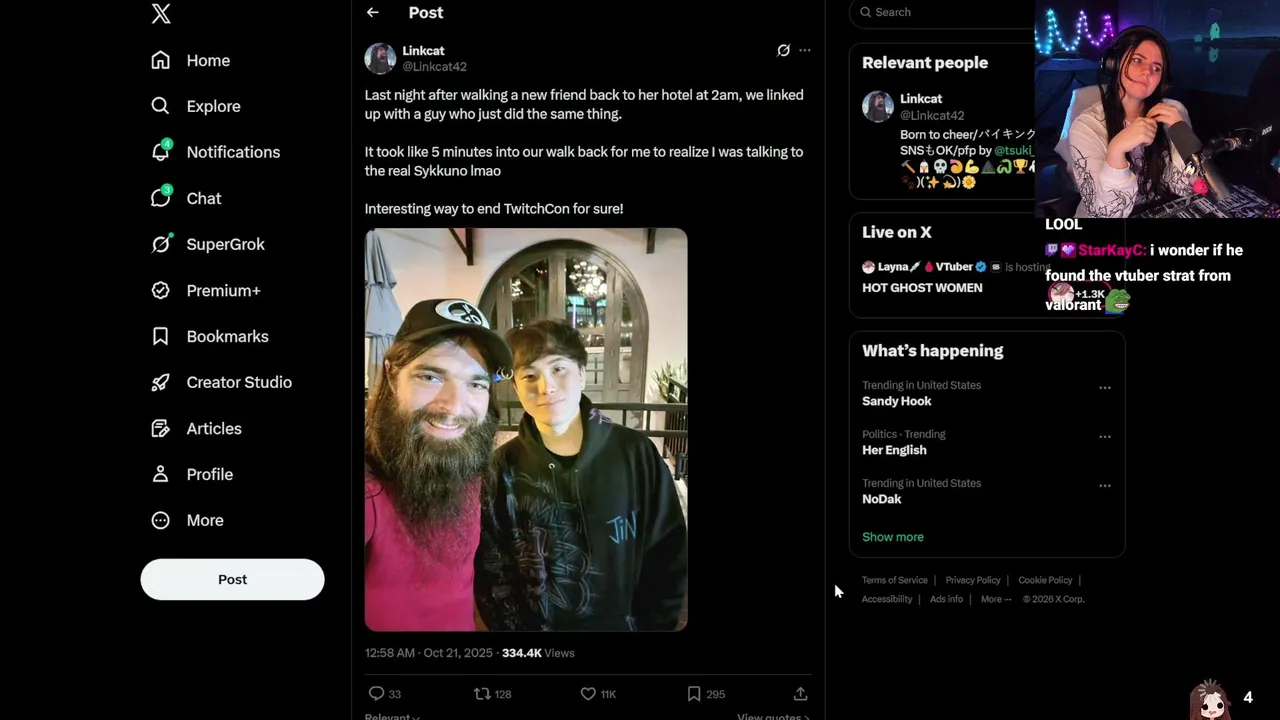This screenshot has height=720, width=1280.
Task: Open the post's three-dot more menu
Action: 805,50
